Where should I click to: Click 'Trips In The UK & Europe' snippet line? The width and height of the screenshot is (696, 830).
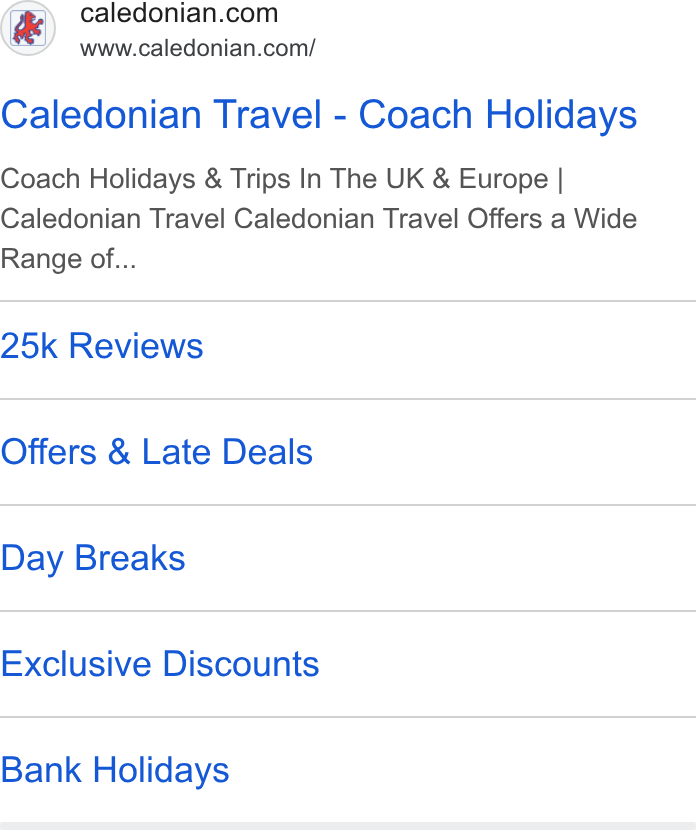[x=389, y=179]
